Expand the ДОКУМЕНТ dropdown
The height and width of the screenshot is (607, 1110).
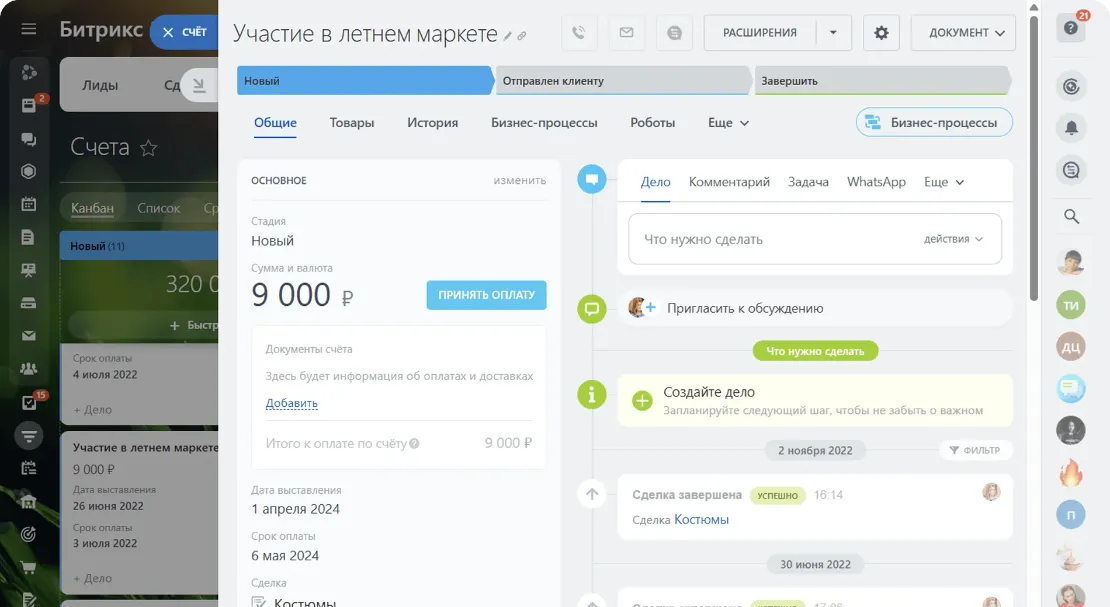(x=962, y=32)
